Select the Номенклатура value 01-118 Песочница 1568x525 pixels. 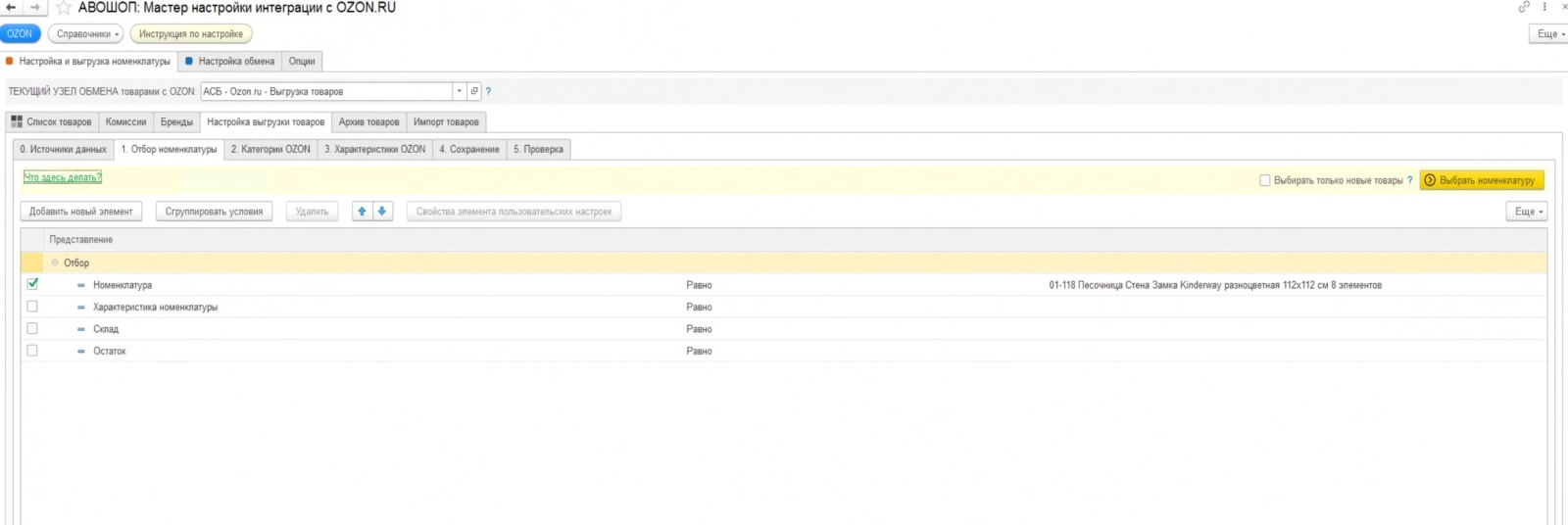click(x=1215, y=285)
